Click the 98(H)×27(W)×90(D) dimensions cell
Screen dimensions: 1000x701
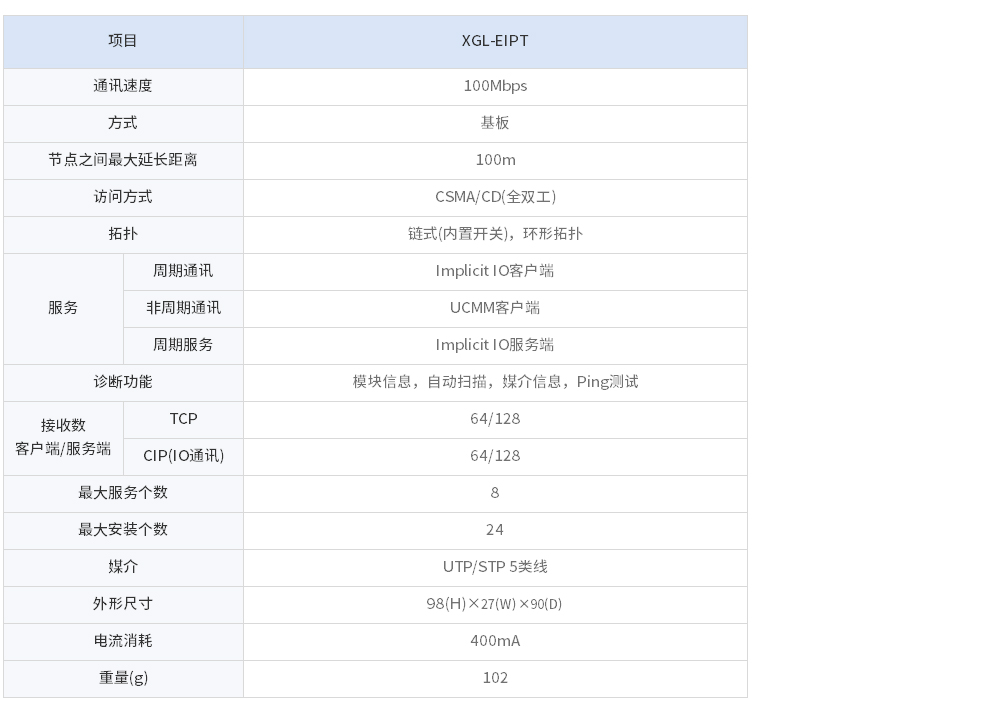(495, 604)
